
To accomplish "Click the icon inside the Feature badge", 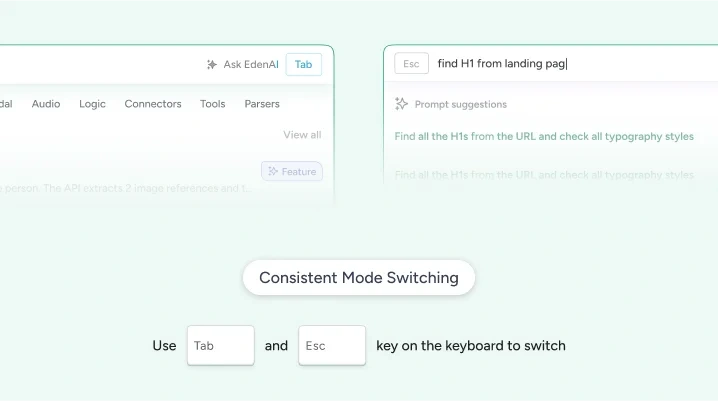I will pyautogui.click(x=273, y=172).
